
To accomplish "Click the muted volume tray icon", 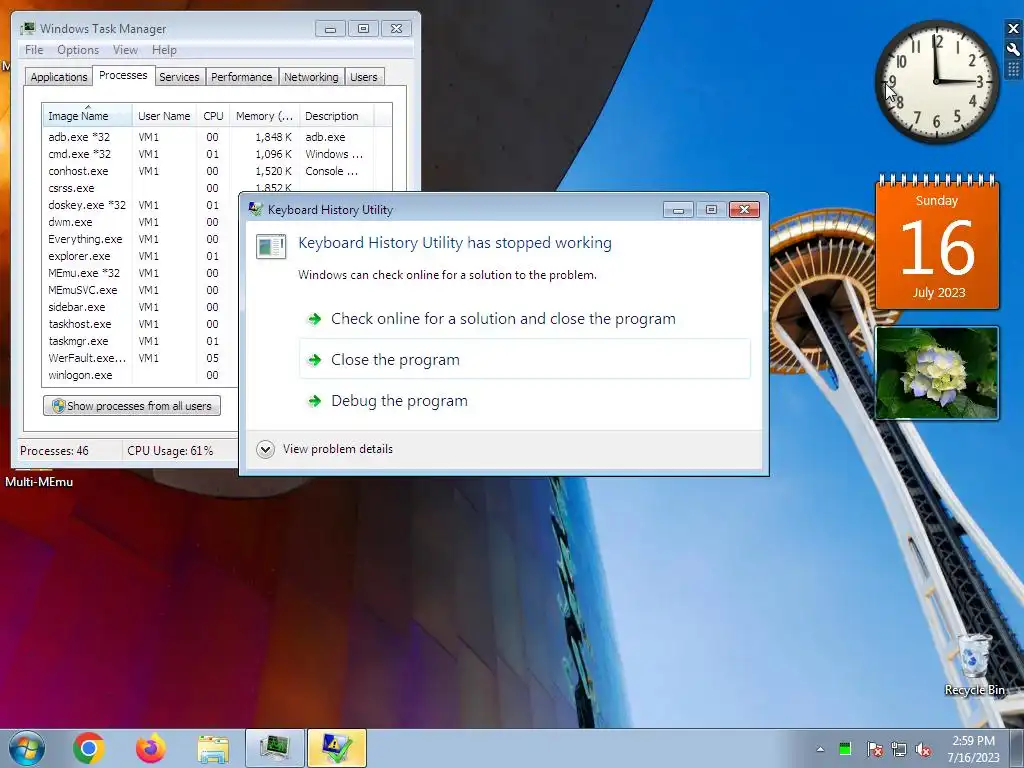I will point(923,749).
